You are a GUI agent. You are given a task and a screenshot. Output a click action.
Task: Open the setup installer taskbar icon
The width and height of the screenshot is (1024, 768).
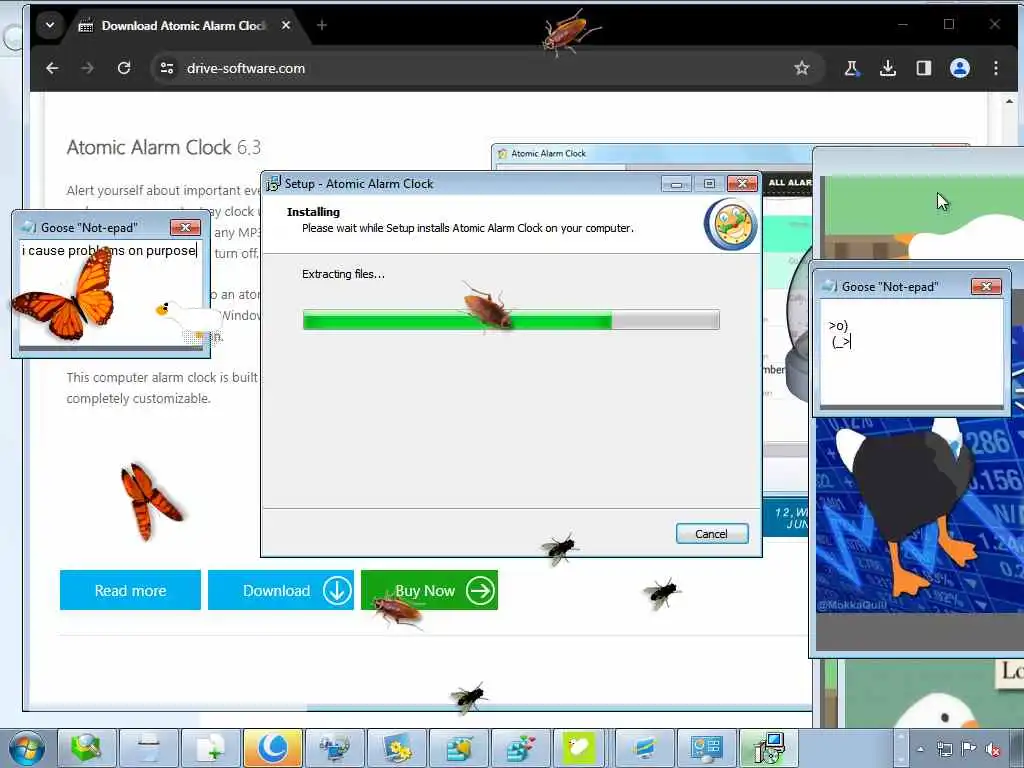point(769,748)
